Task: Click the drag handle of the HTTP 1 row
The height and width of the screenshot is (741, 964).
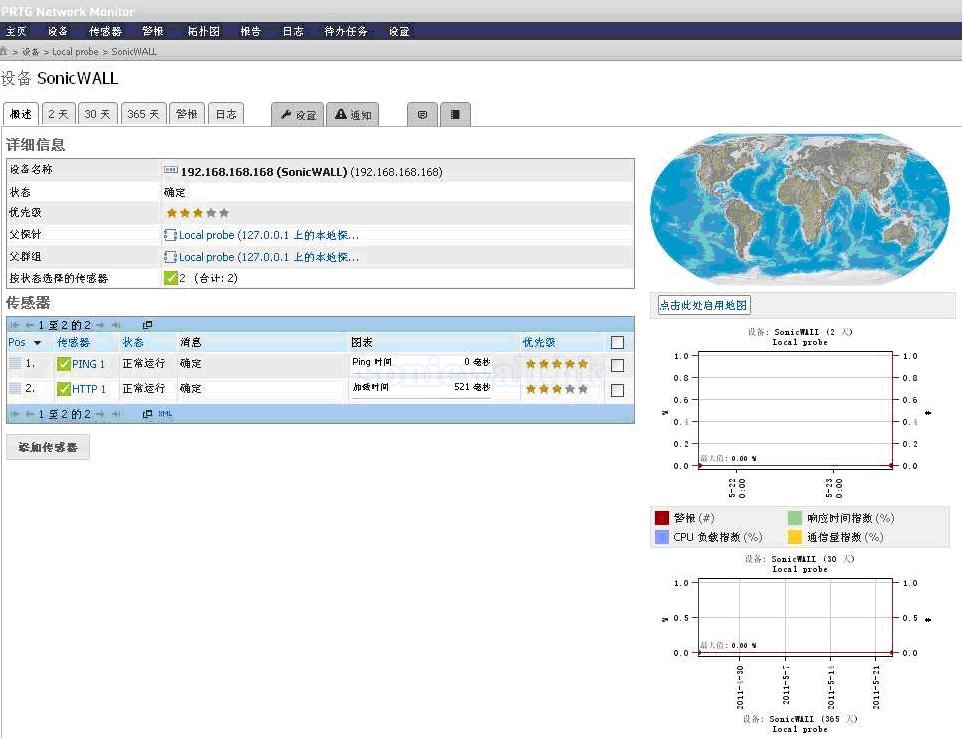Action: 15,389
